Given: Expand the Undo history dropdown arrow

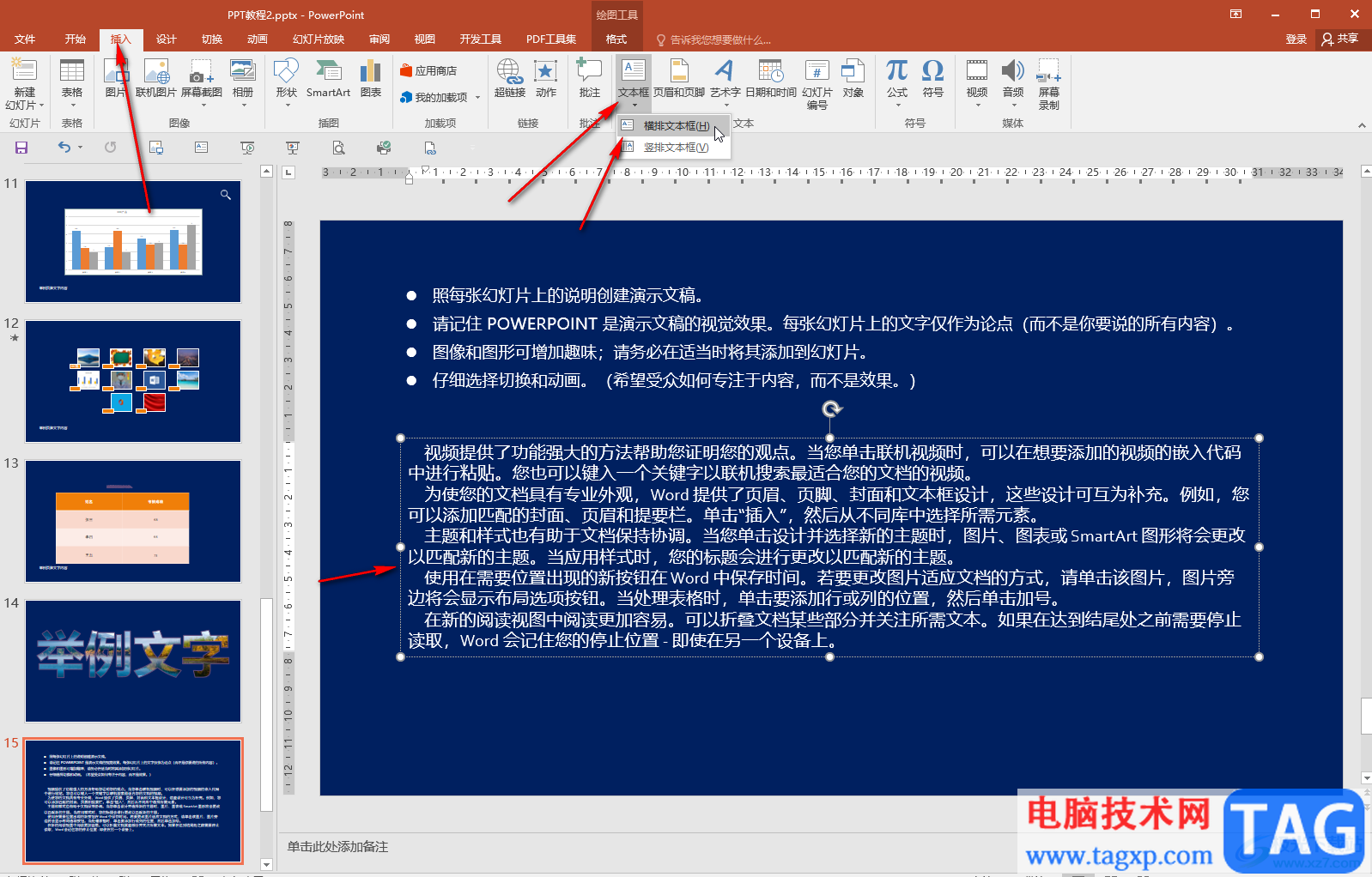Looking at the screenshot, I should 81,148.
